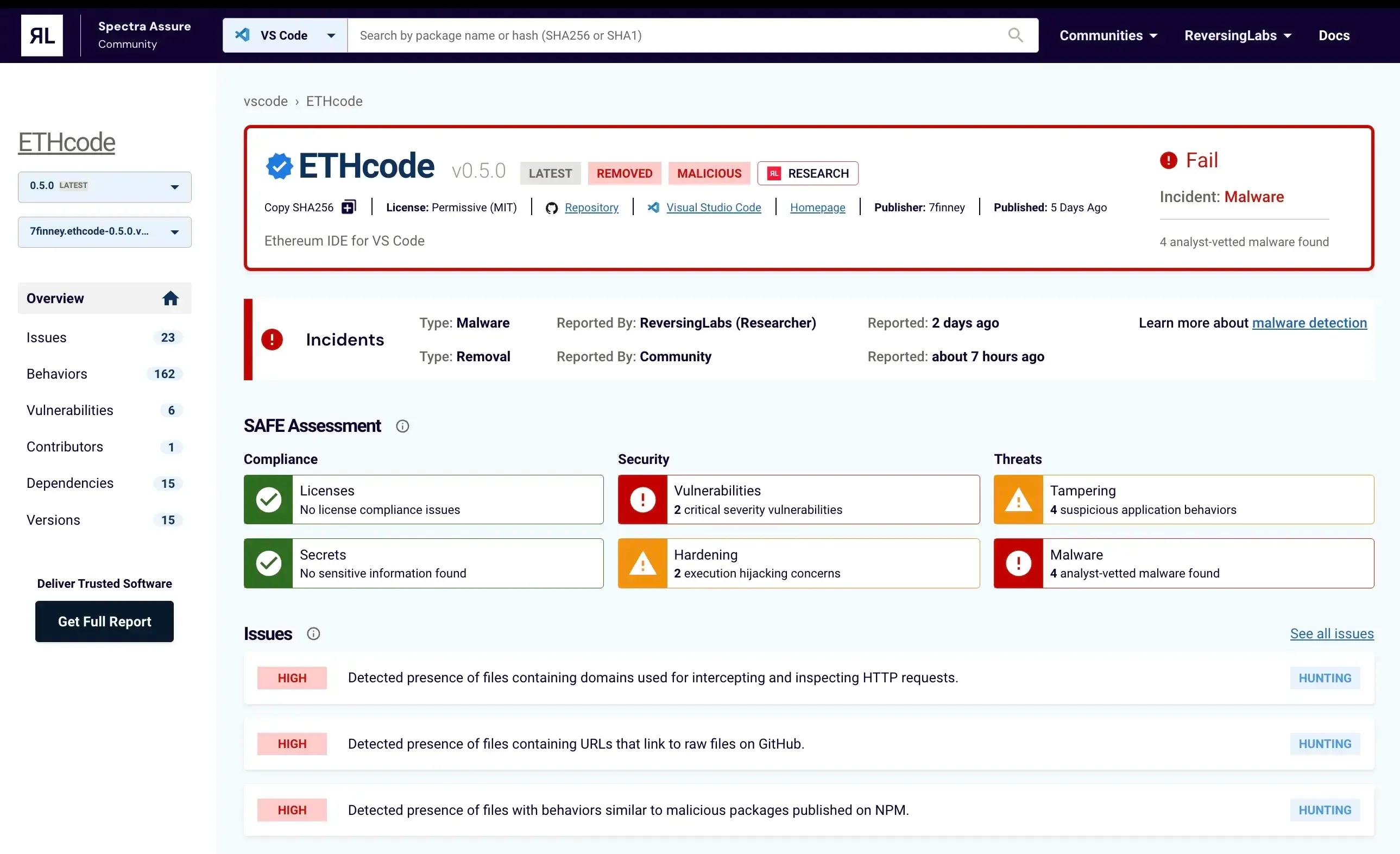Click the info icon next to Issues heading

[314, 633]
